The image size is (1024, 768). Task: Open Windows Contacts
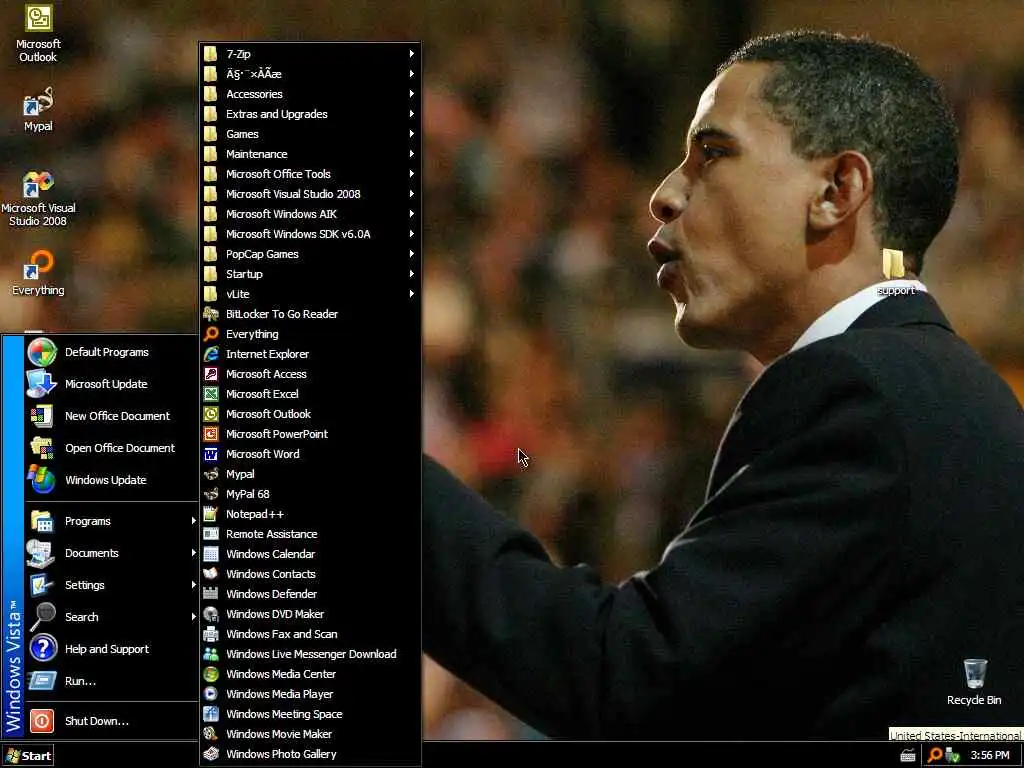(310, 574)
